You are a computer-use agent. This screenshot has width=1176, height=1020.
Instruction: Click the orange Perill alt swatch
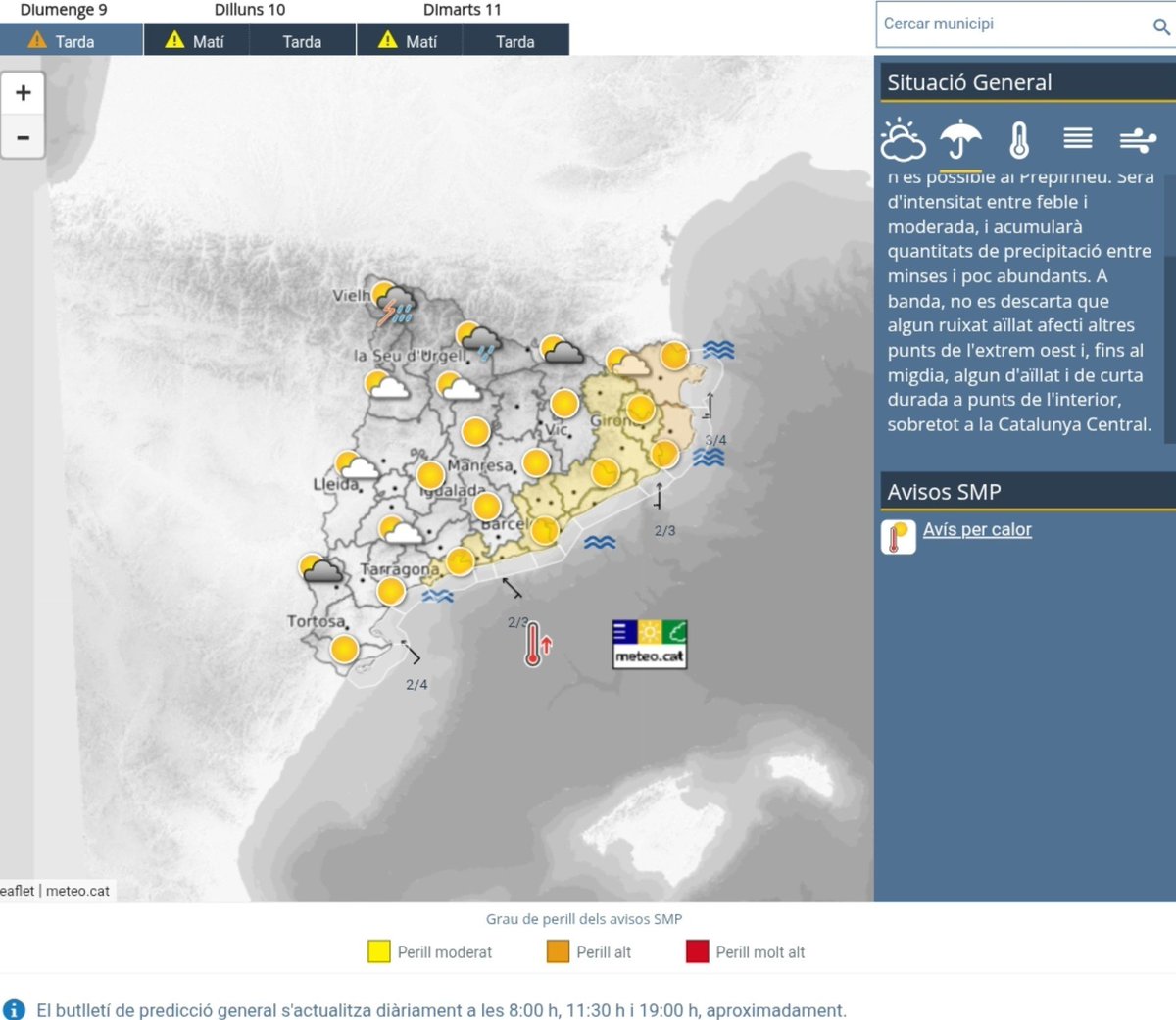click(558, 951)
